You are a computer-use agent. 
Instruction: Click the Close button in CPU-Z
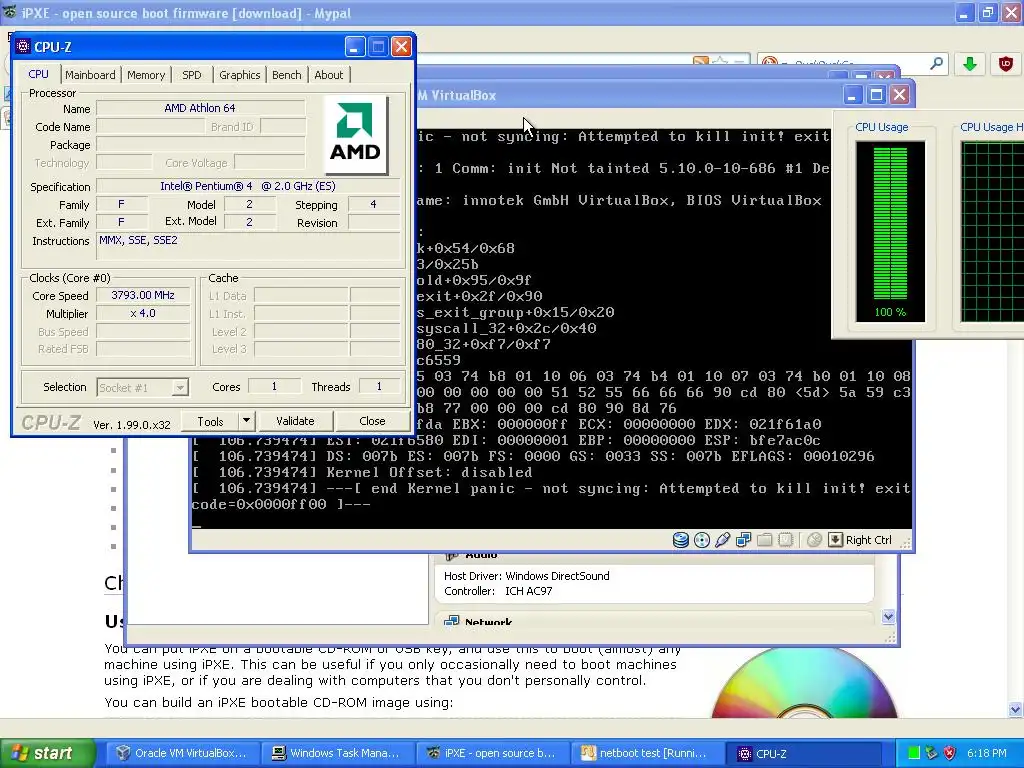click(x=372, y=421)
